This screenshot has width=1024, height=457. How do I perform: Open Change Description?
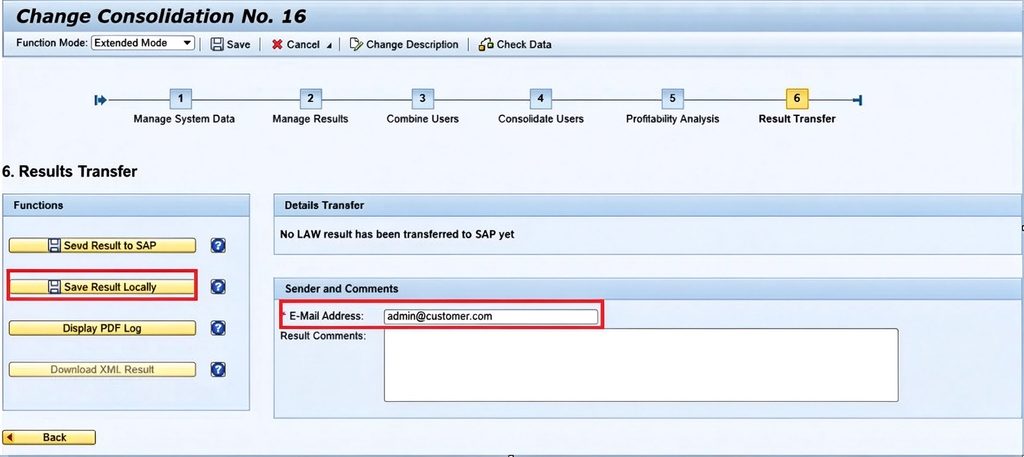404,44
